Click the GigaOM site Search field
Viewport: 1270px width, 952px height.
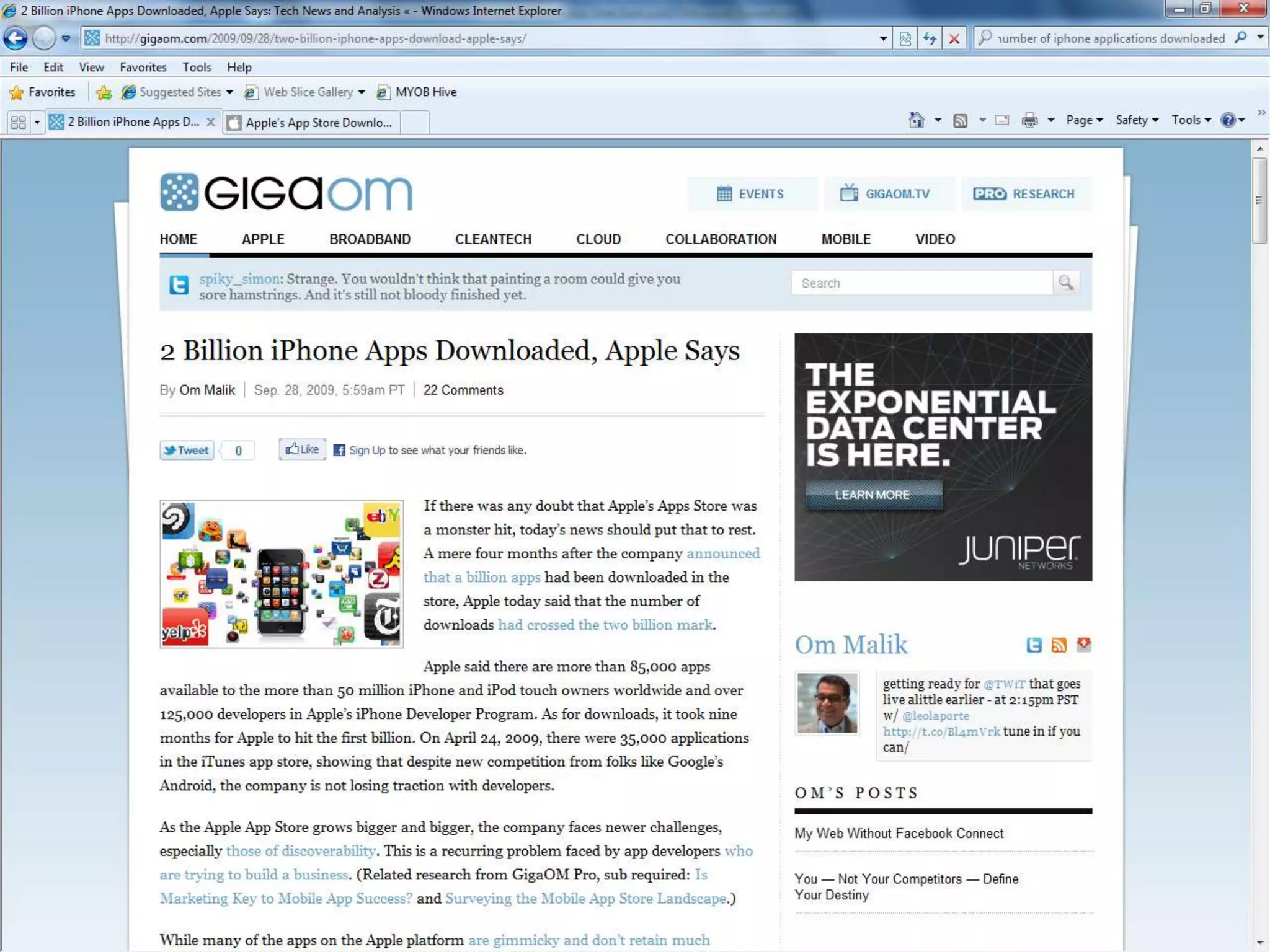coord(921,283)
